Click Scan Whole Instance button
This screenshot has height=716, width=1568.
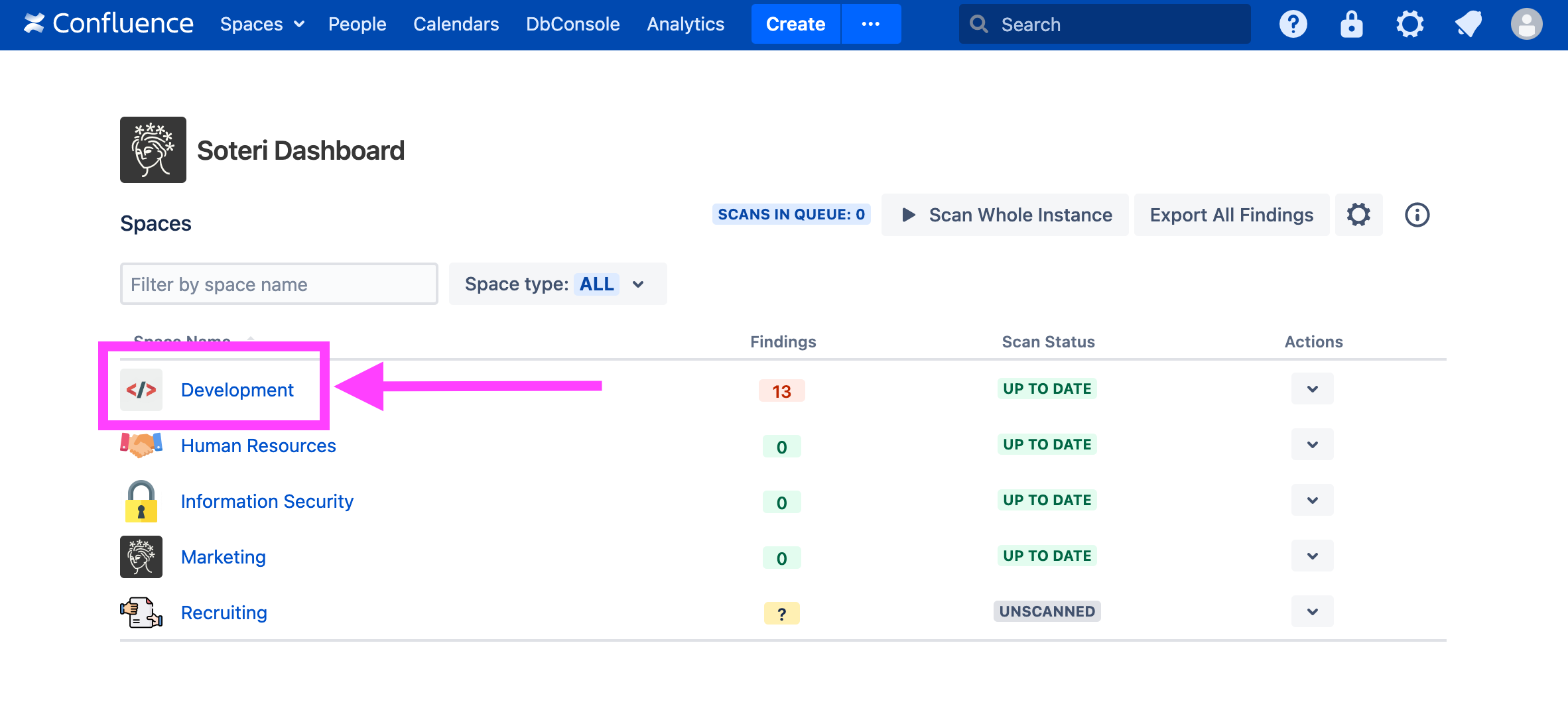pyautogui.click(x=1005, y=215)
